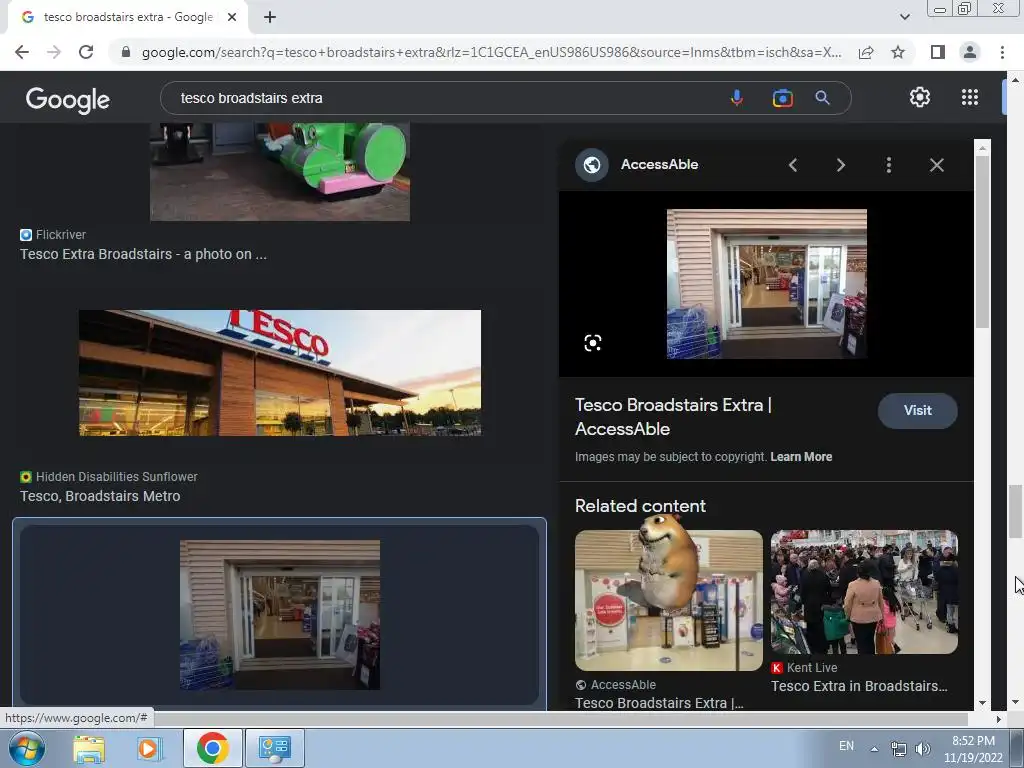Show the previous image in the preview panel
This screenshot has width=1024, height=768.
pyautogui.click(x=793, y=165)
